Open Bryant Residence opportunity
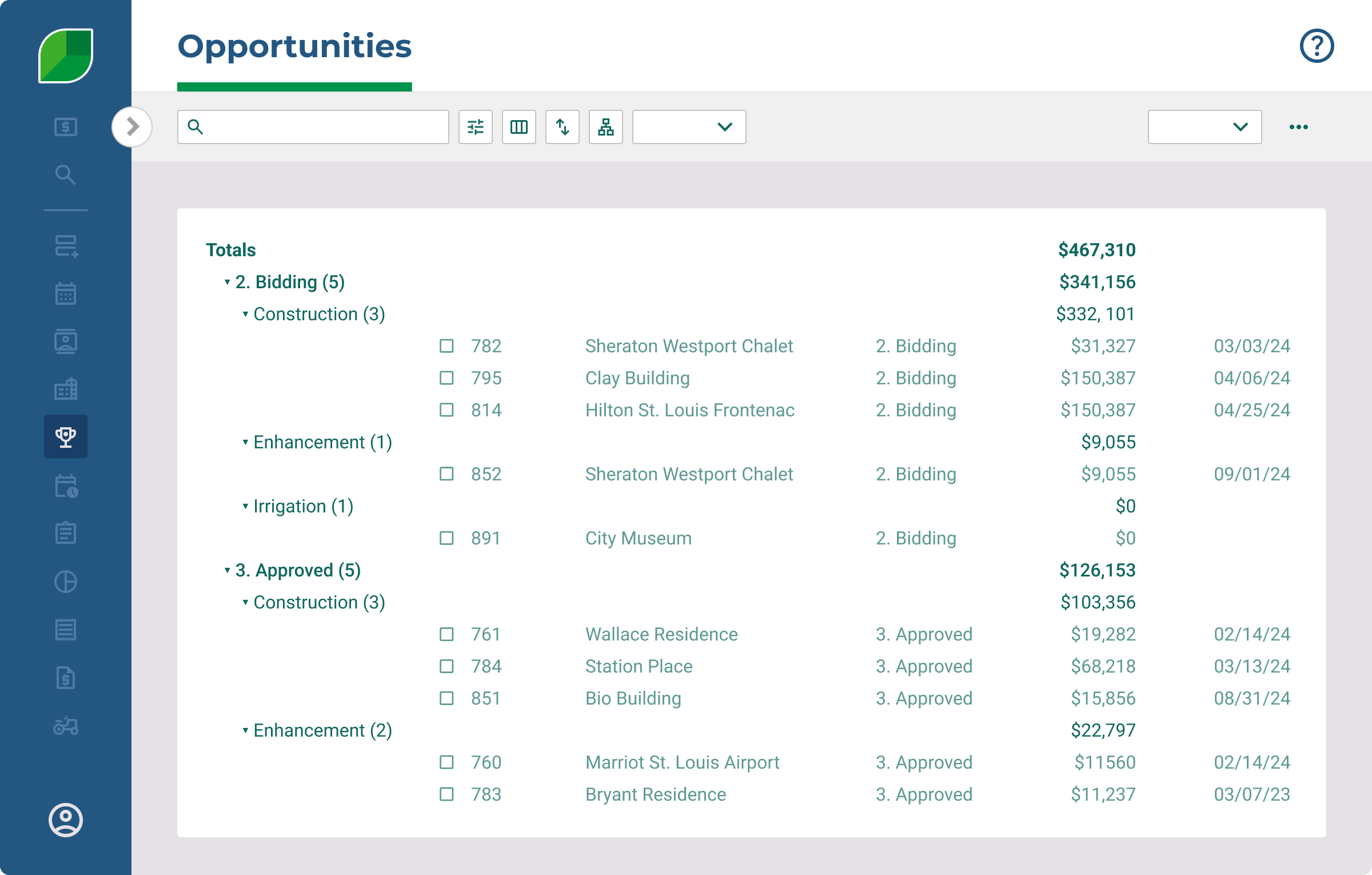This screenshot has width=1372, height=875. coord(656,794)
